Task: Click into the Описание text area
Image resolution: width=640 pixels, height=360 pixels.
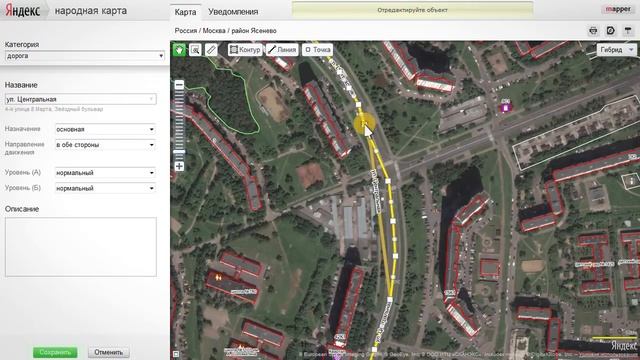Action: [x=81, y=247]
